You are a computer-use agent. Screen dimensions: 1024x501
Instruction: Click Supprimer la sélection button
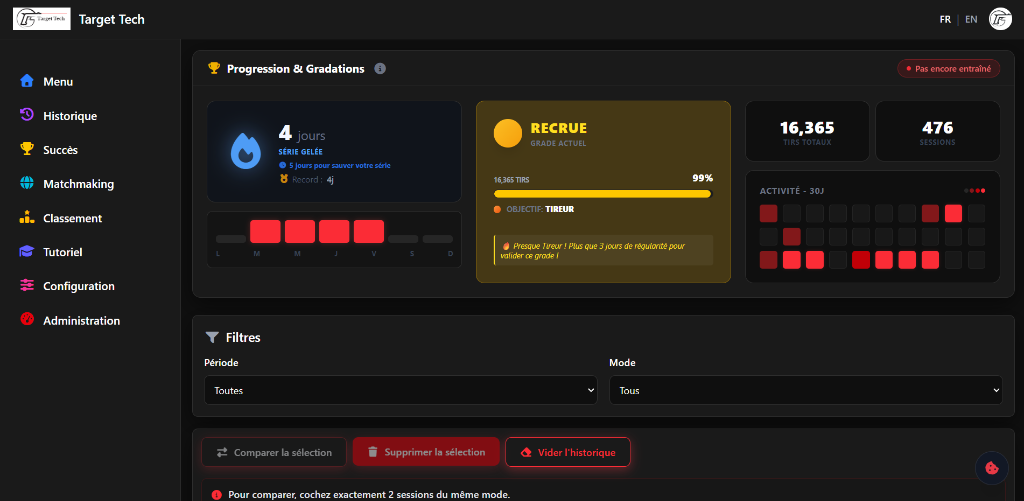(x=426, y=451)
